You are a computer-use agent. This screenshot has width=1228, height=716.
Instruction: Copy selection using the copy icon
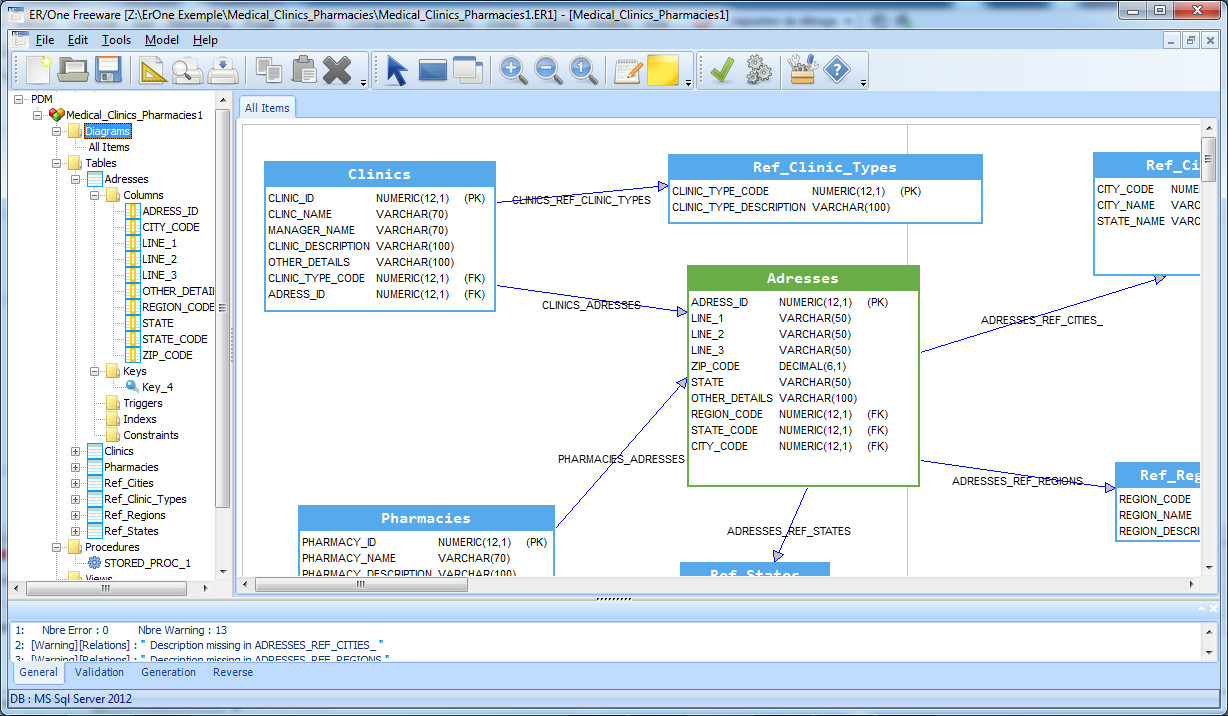click(268, 70)
